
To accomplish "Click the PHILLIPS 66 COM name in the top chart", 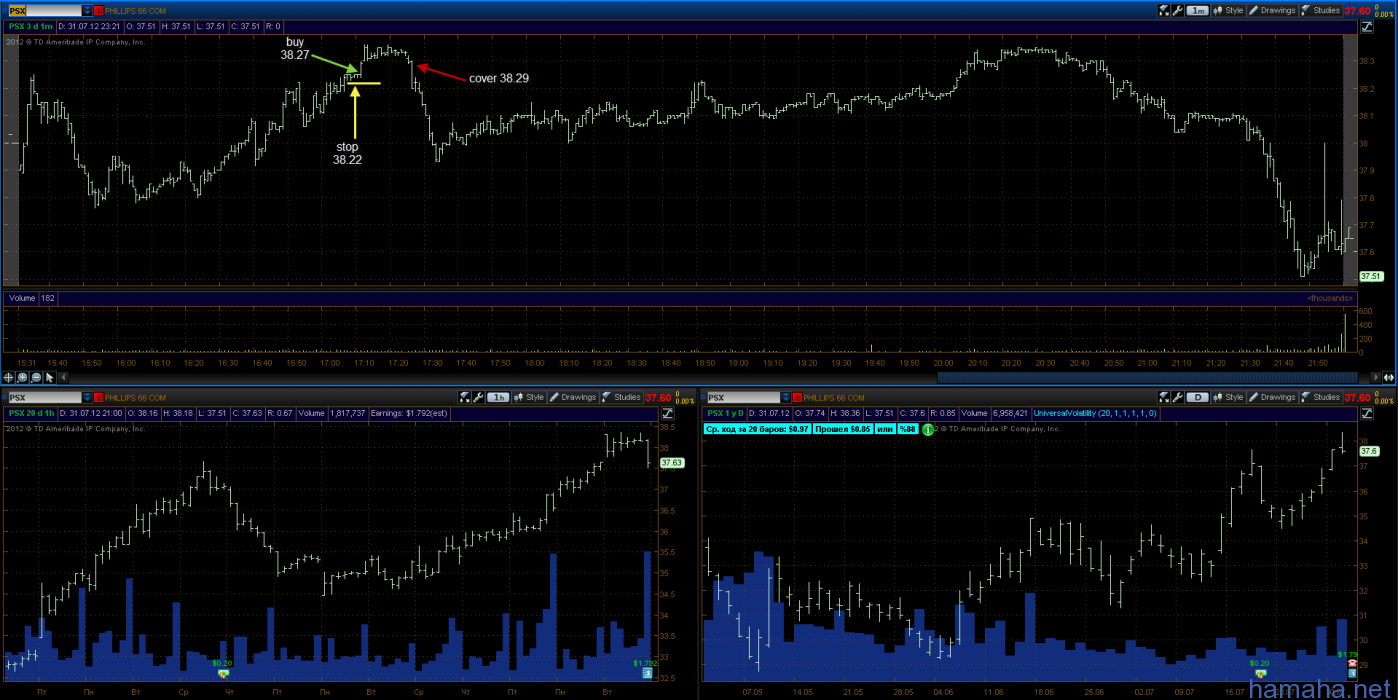I will [x=135, y=10].
